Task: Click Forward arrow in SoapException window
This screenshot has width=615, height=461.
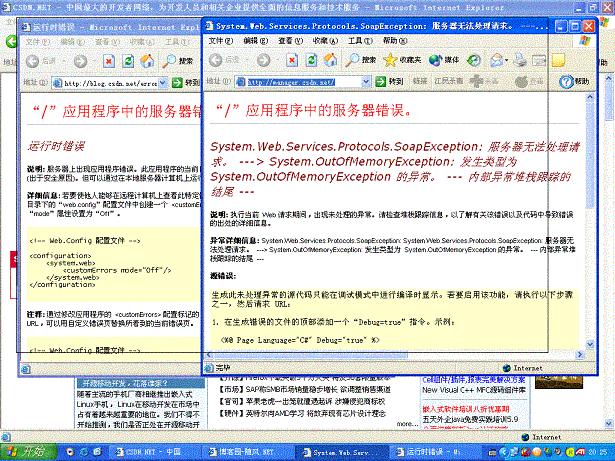Action: click(x=264, y=60)
